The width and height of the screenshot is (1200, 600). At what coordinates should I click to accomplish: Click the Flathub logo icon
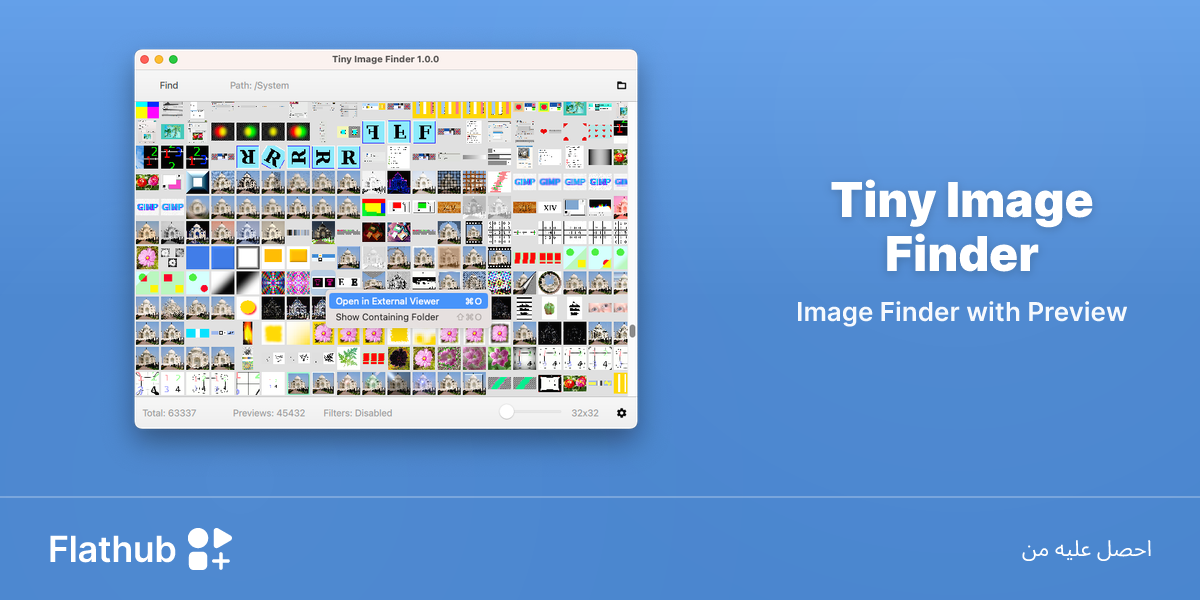(x=210, y=549)
